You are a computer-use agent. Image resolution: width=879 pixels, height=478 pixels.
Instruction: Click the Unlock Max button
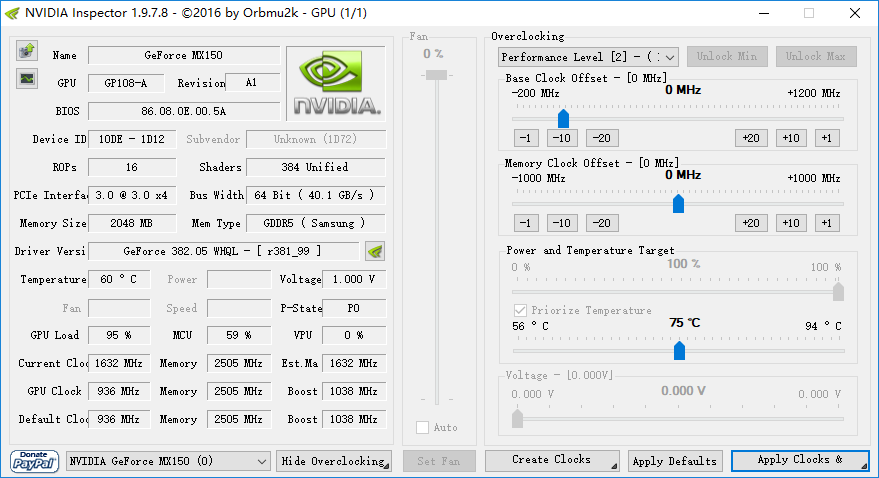816,56
